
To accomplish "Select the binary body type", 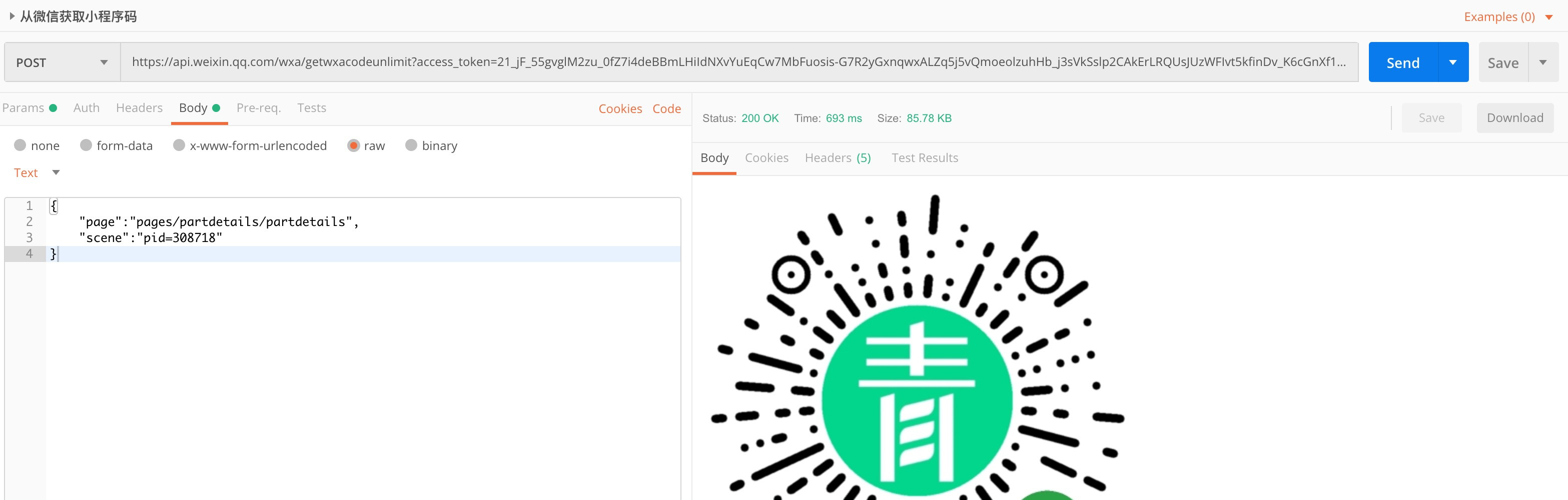I will [431, 145].
